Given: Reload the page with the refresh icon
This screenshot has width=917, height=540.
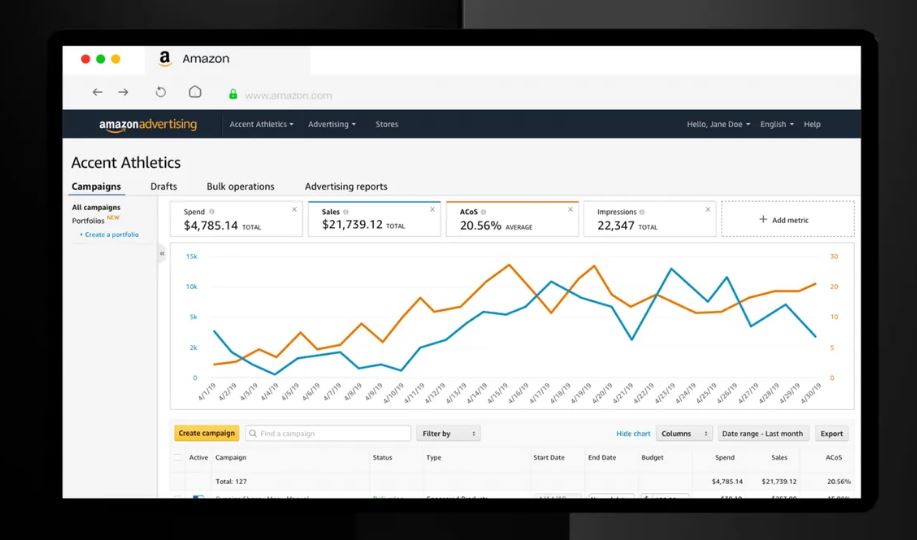Looking at the screenshot, I should [161, 92].
